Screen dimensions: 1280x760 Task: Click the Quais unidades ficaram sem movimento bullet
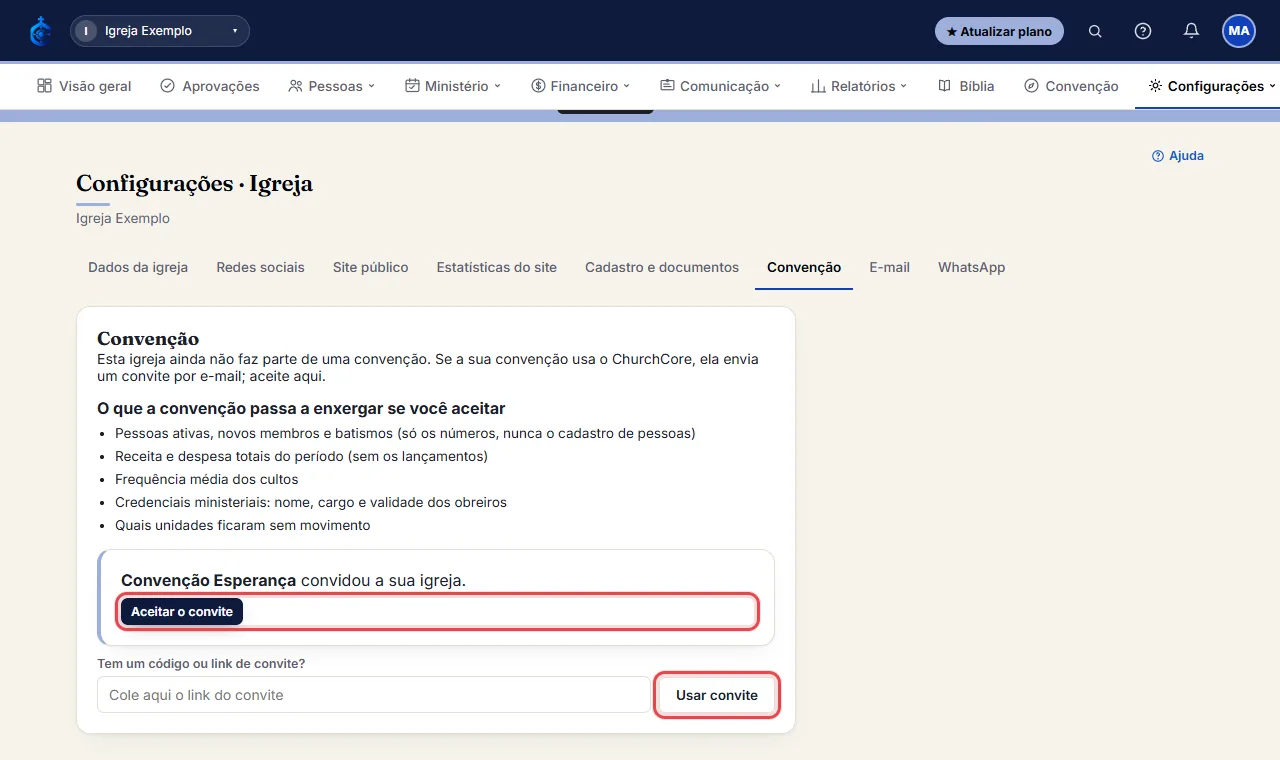click(x=242, y=525)
